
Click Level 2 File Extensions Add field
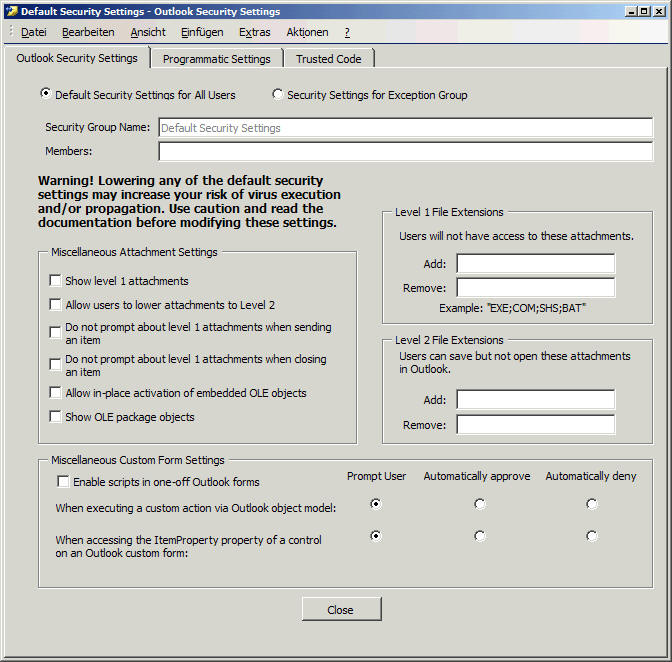(536, 399)
